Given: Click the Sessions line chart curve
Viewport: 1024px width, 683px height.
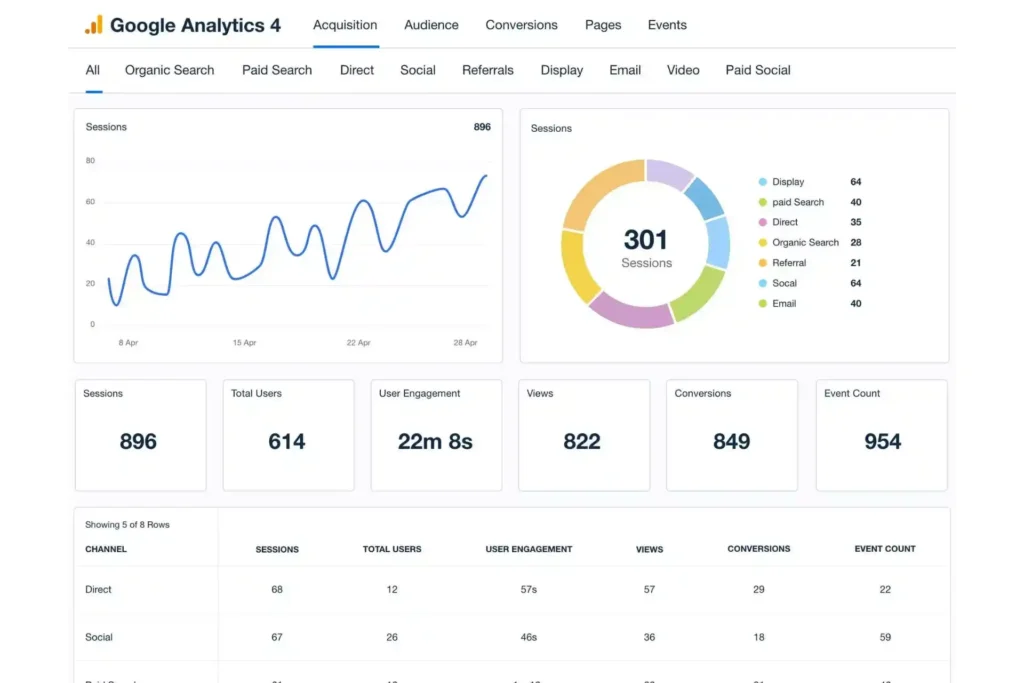Looking at the screenshot, I should [x=297, y=239].
